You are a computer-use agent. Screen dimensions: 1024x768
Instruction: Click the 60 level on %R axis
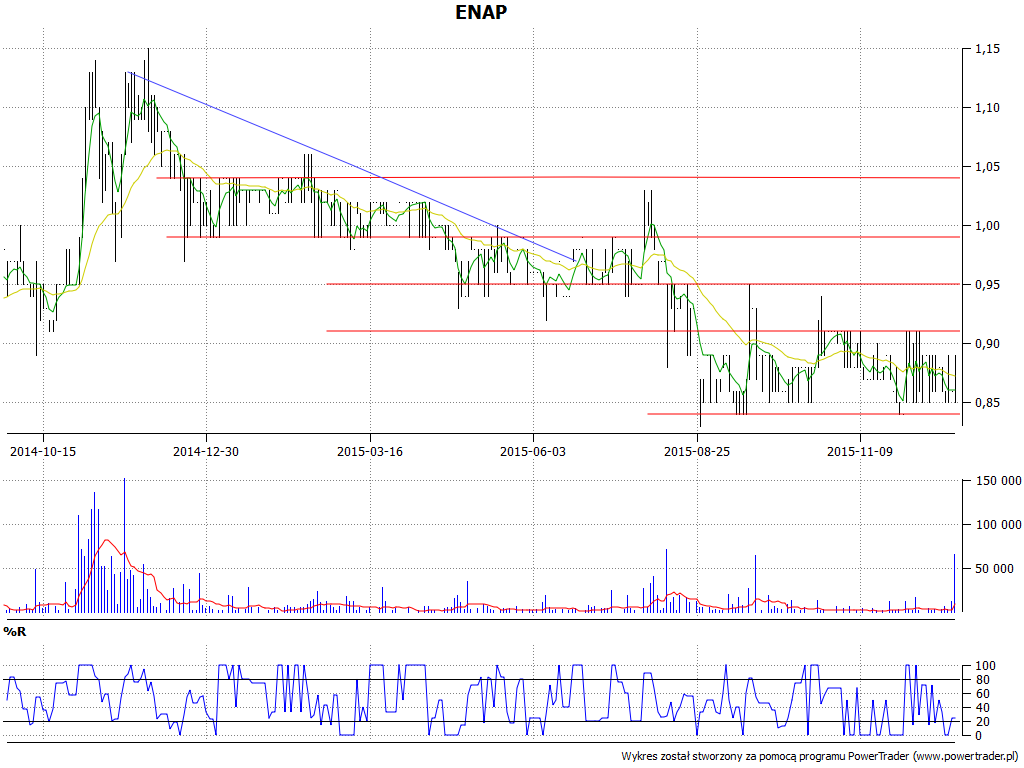(x=982, y=694)
